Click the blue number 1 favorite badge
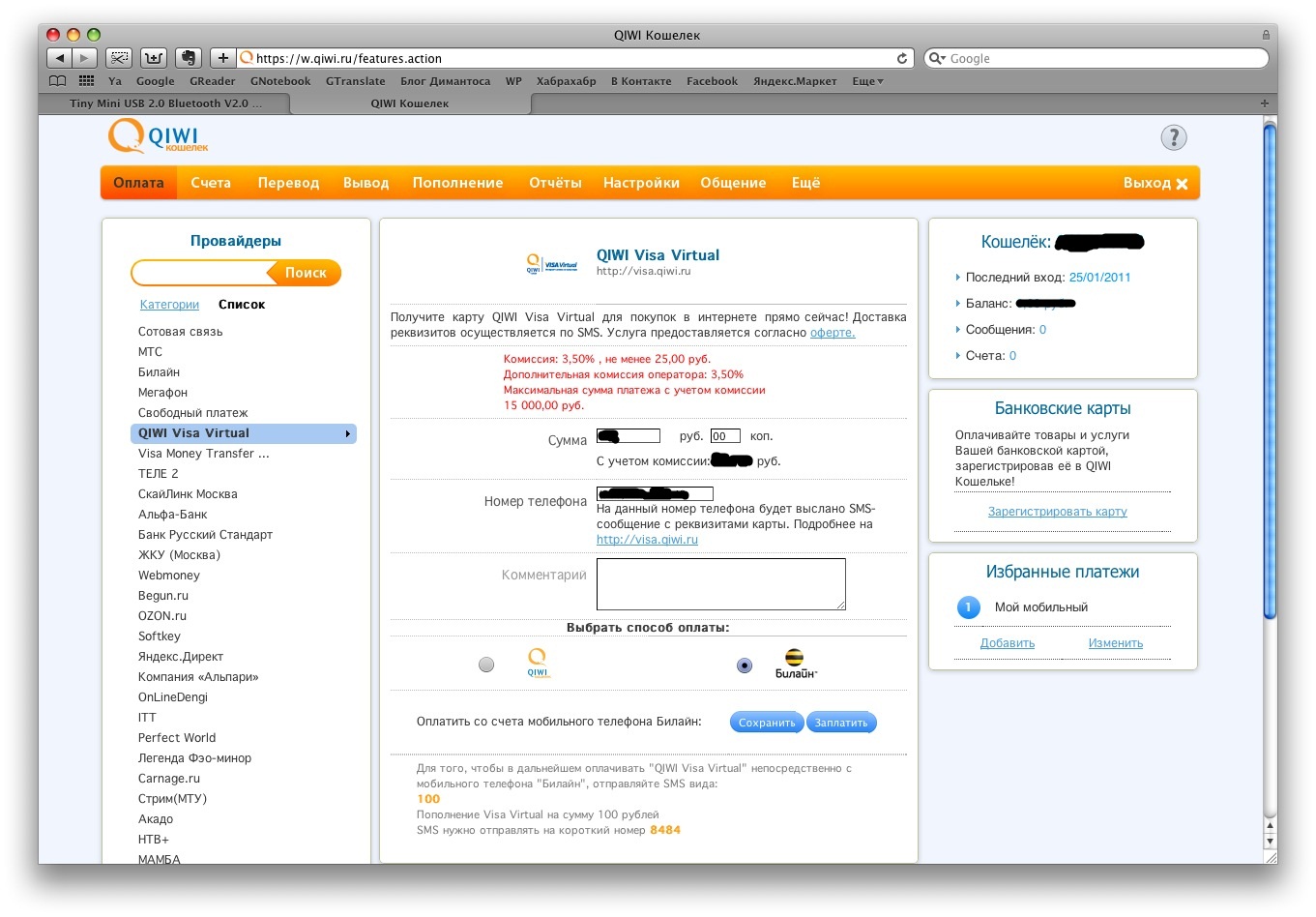The width and height of the screenshot is (1316, 917). click(x=968, y=607)
